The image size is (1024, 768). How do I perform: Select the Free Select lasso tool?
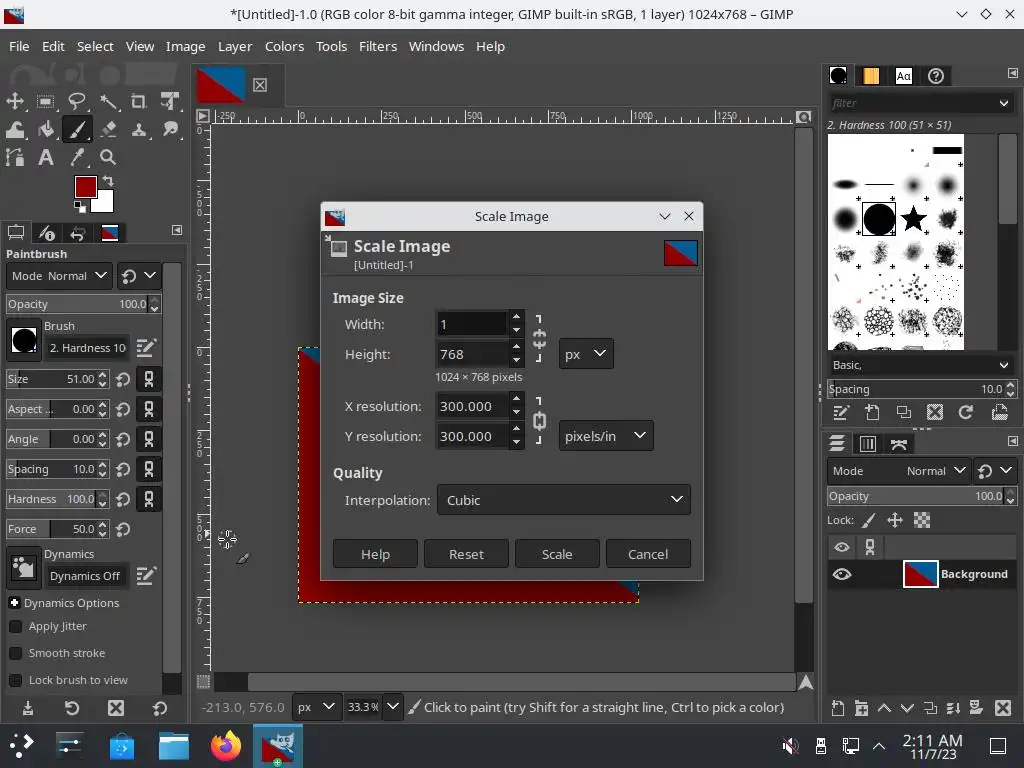coord(76,101)
